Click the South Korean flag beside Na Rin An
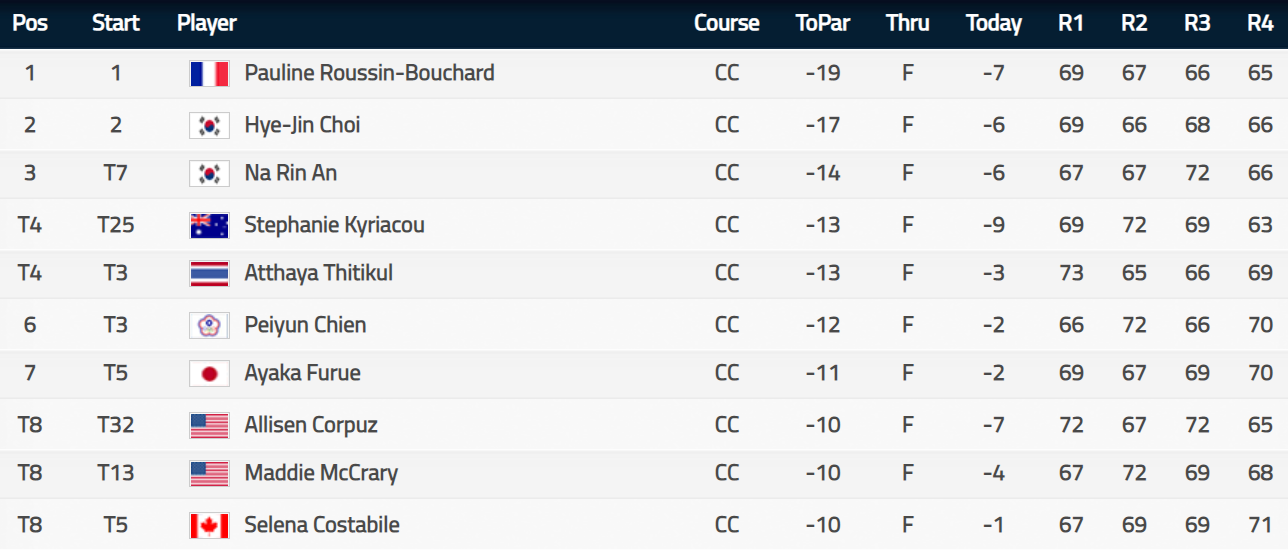This screenshot has width=1288, height=550. pos(209,173)
